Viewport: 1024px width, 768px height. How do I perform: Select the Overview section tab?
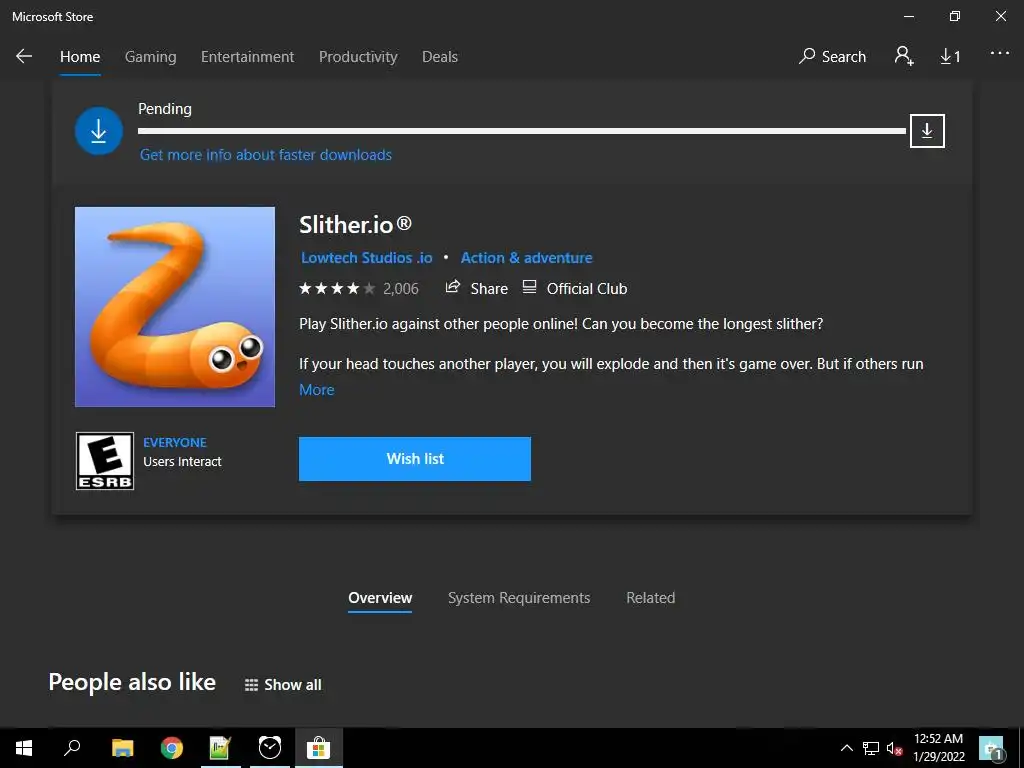pos(380,598)
